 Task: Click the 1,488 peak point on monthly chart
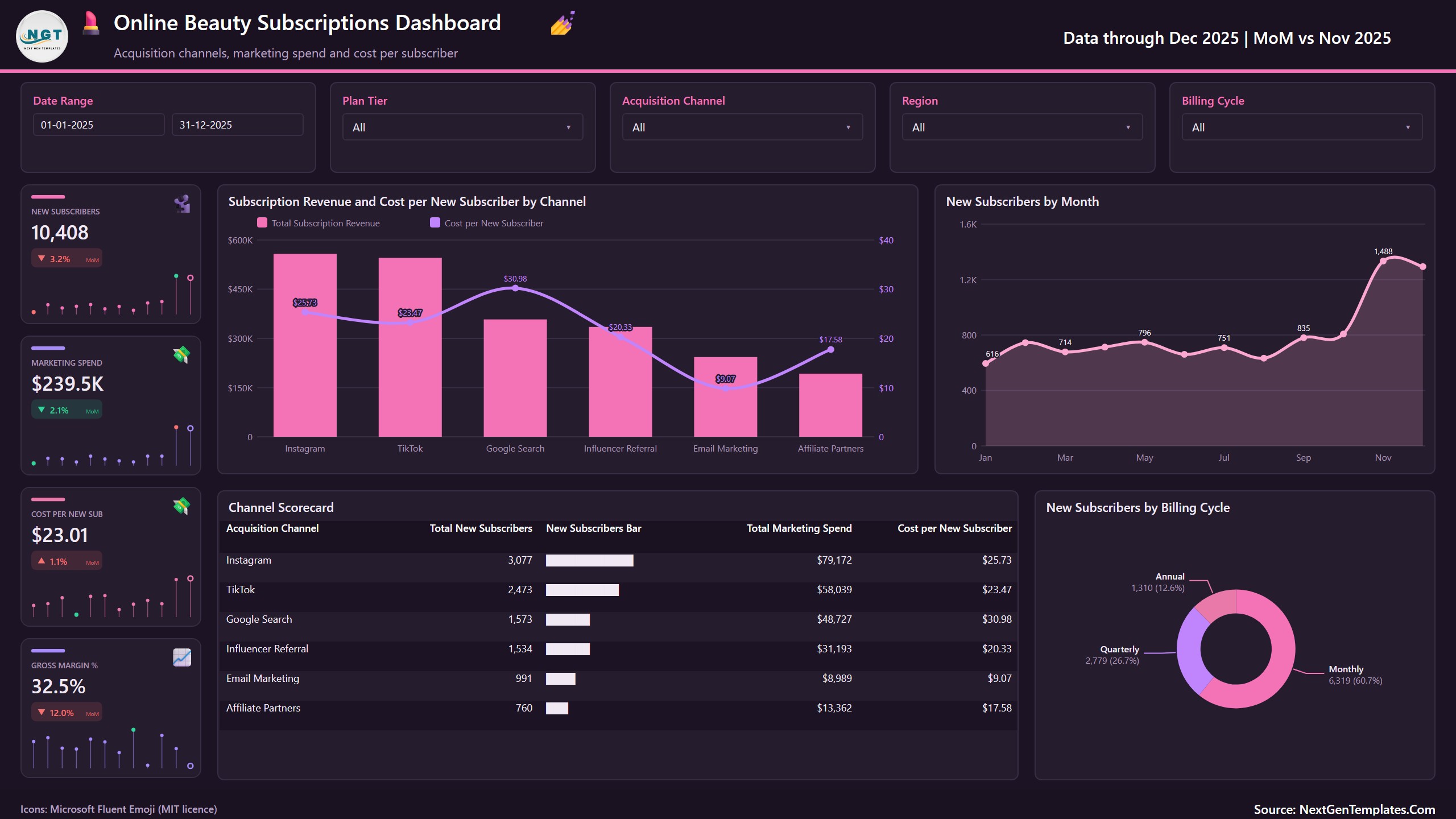pos(1383,261)
